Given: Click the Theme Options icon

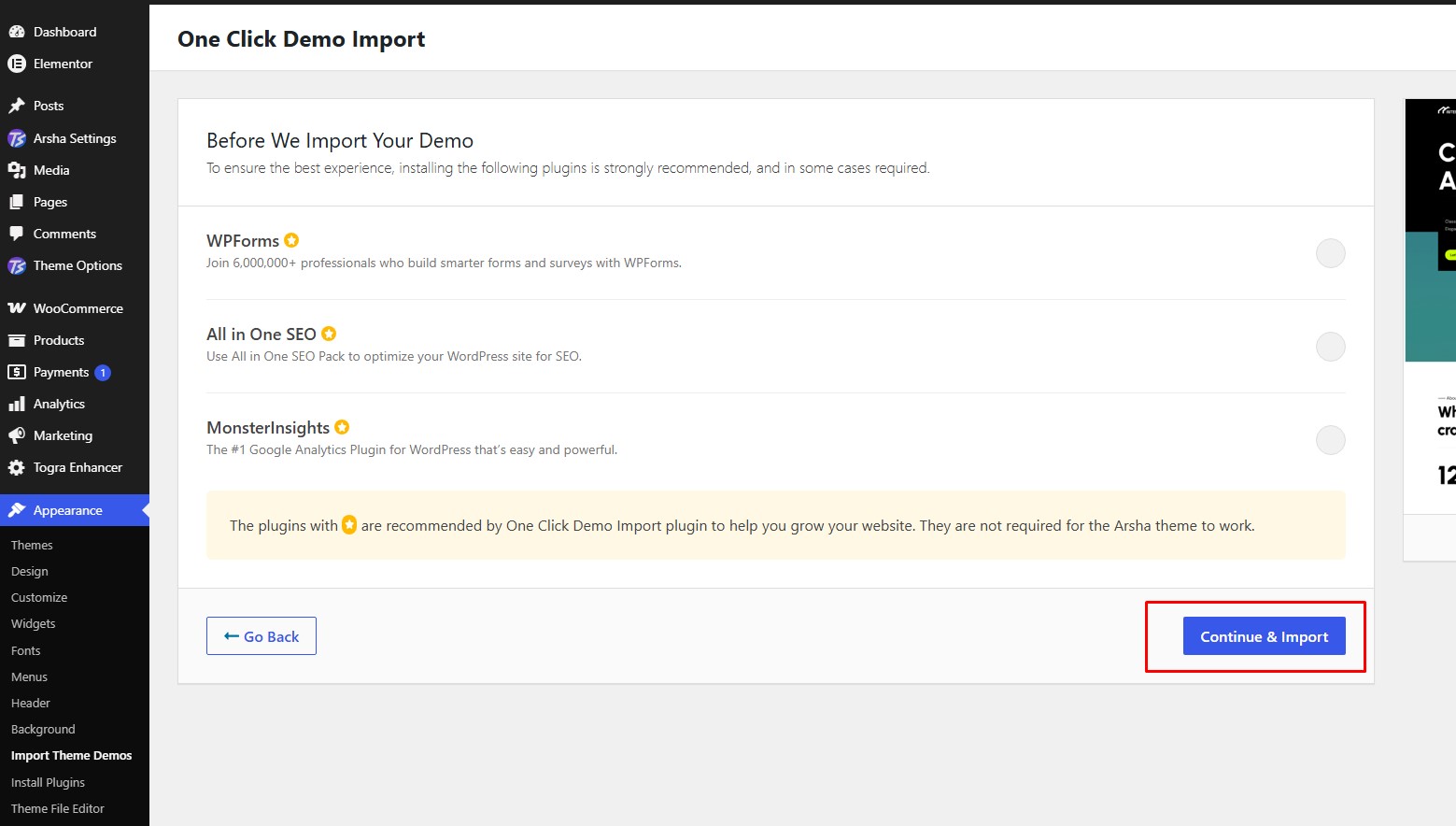Looking at the screenshot, I should [x=17, y=265].
